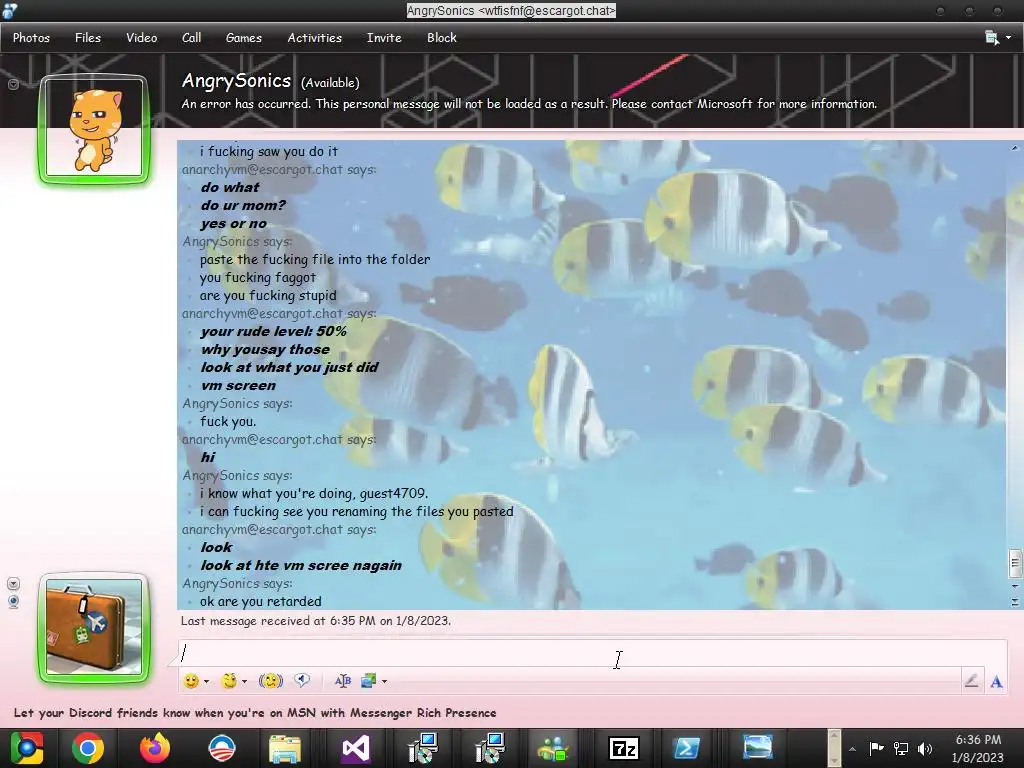This screenshot has width=1024, height=768.
Task: Click the voice clip speaker-bubble icon
Action: tap(302, 680)
